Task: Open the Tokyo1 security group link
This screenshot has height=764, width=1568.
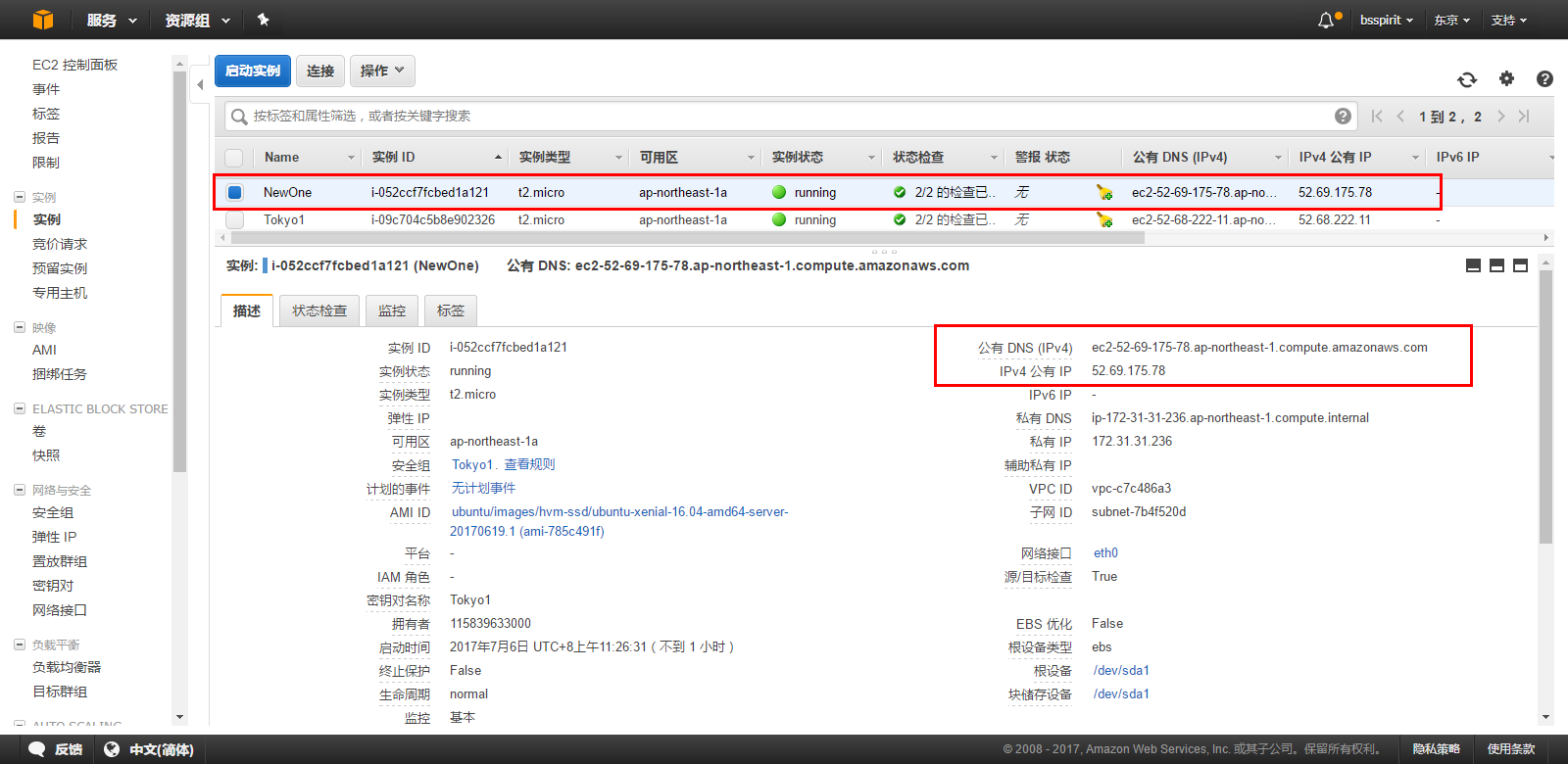Action: click(471, 464)
